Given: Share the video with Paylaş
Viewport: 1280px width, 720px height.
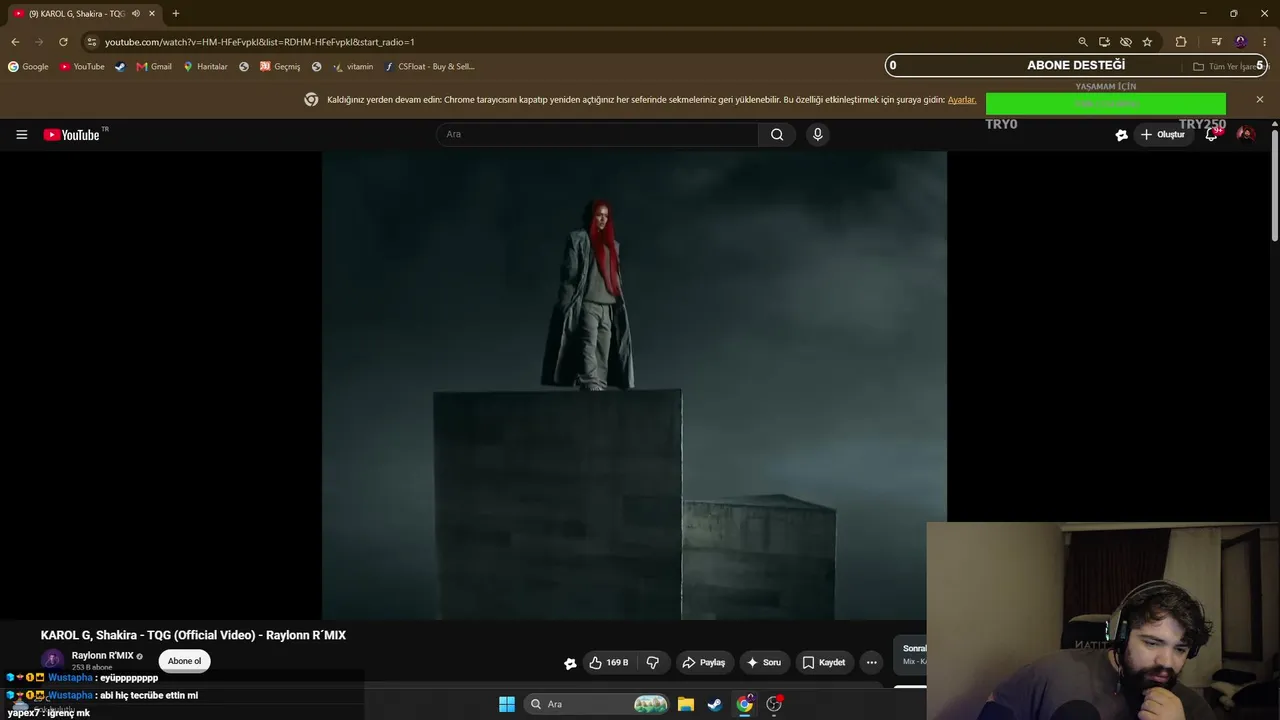Looking at the screenshot, I should click(x=704, y=662).
